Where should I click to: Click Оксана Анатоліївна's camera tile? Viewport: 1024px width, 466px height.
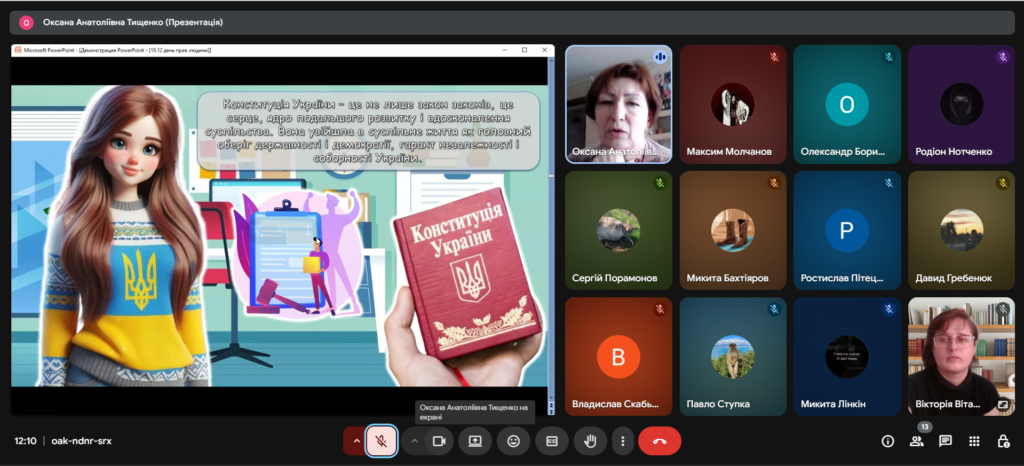618,104
